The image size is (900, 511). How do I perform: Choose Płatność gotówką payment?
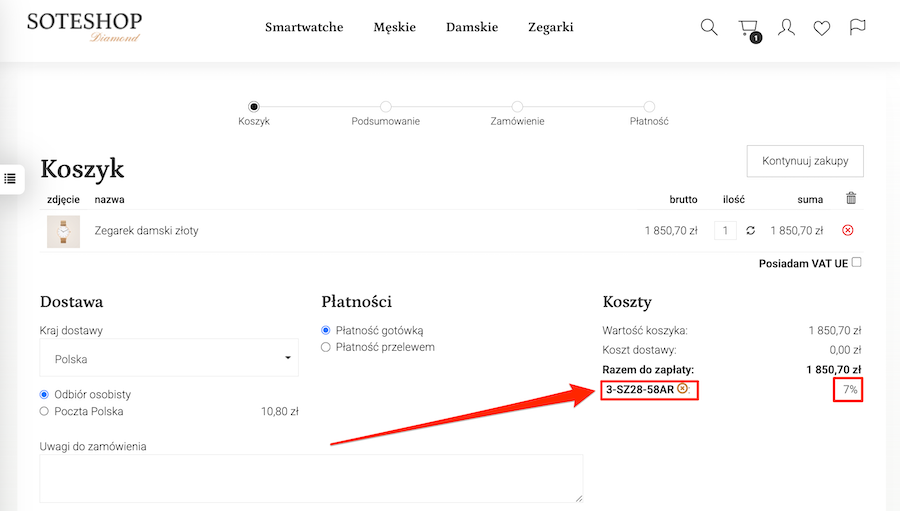(325, 330)
